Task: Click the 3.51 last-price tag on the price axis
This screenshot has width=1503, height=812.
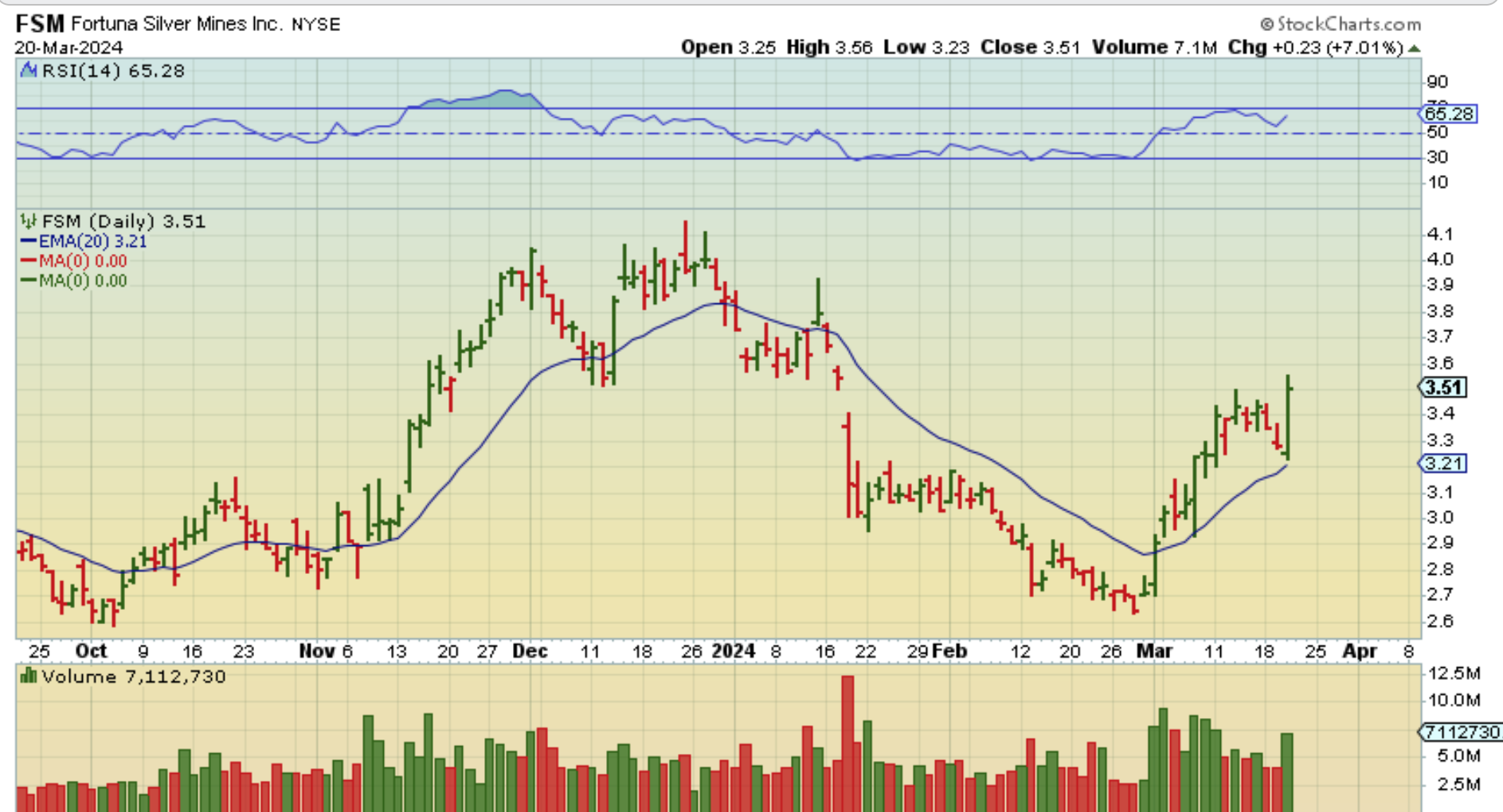Action: 1443,388
